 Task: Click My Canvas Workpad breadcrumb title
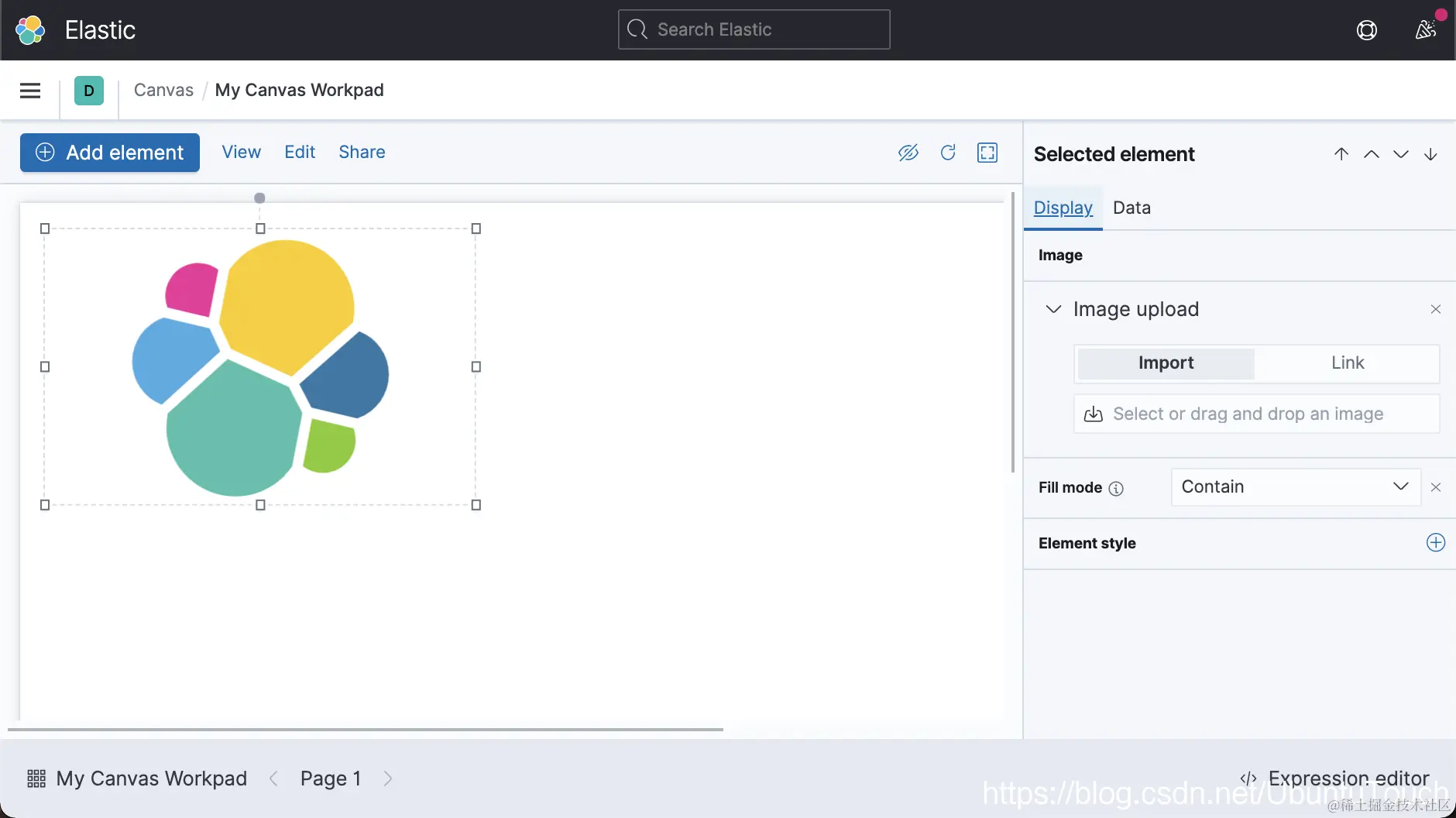(x=299, y=91)
